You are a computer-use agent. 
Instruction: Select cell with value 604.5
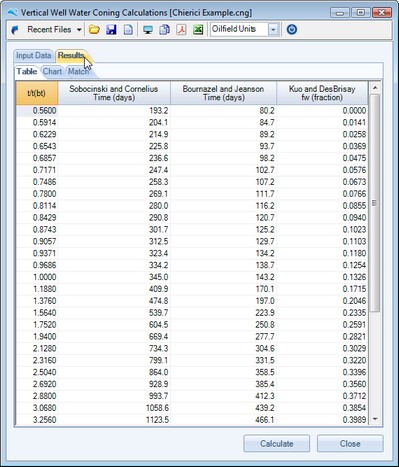click(x=114, y=325)
